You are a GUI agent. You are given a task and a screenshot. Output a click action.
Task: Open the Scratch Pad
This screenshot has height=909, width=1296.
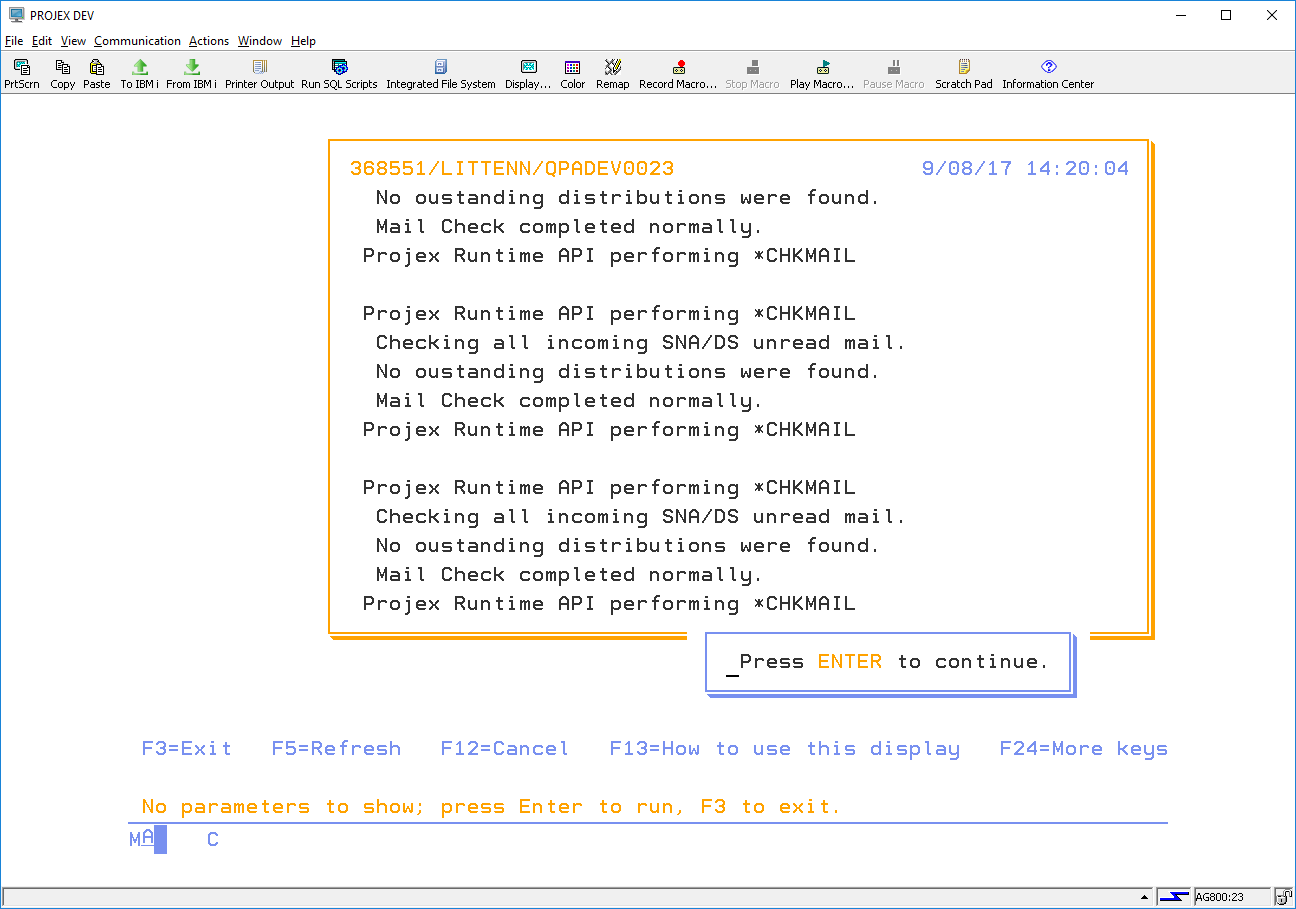(x=964, y=74)
